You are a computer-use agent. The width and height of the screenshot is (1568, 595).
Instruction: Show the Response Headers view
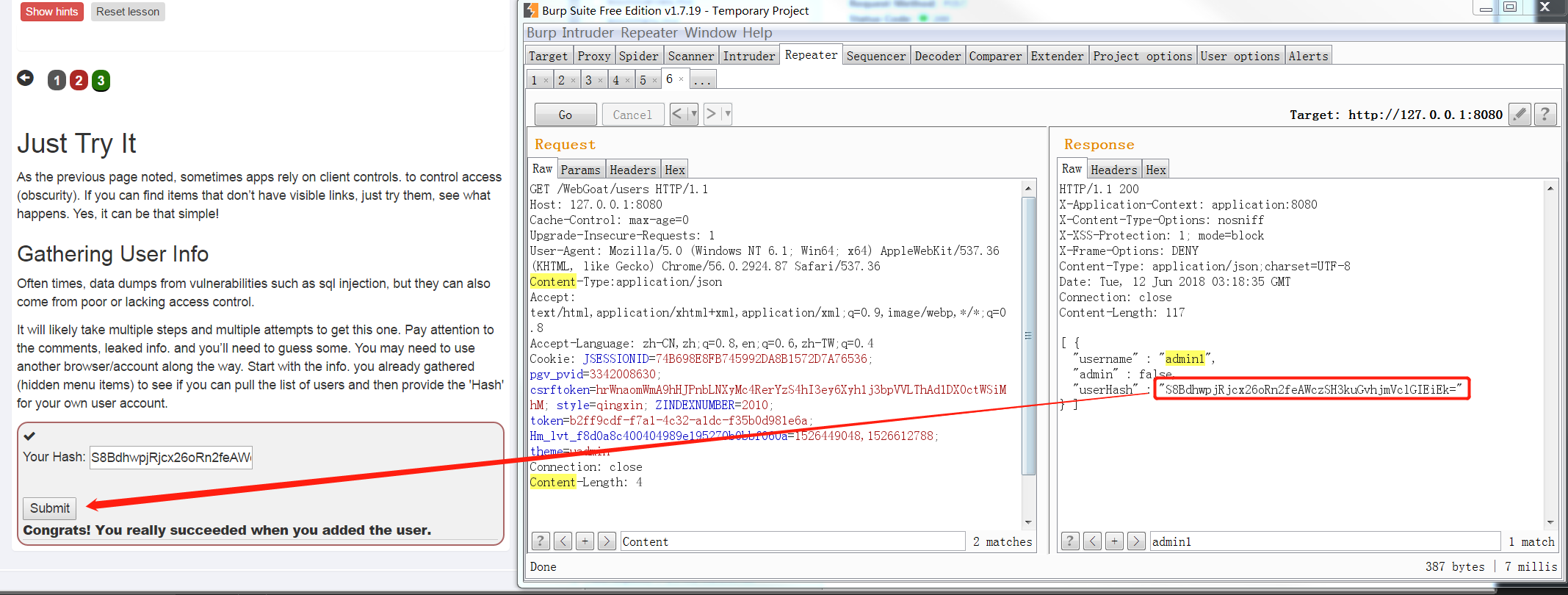pyautogui.click(x=1114, y=170)
